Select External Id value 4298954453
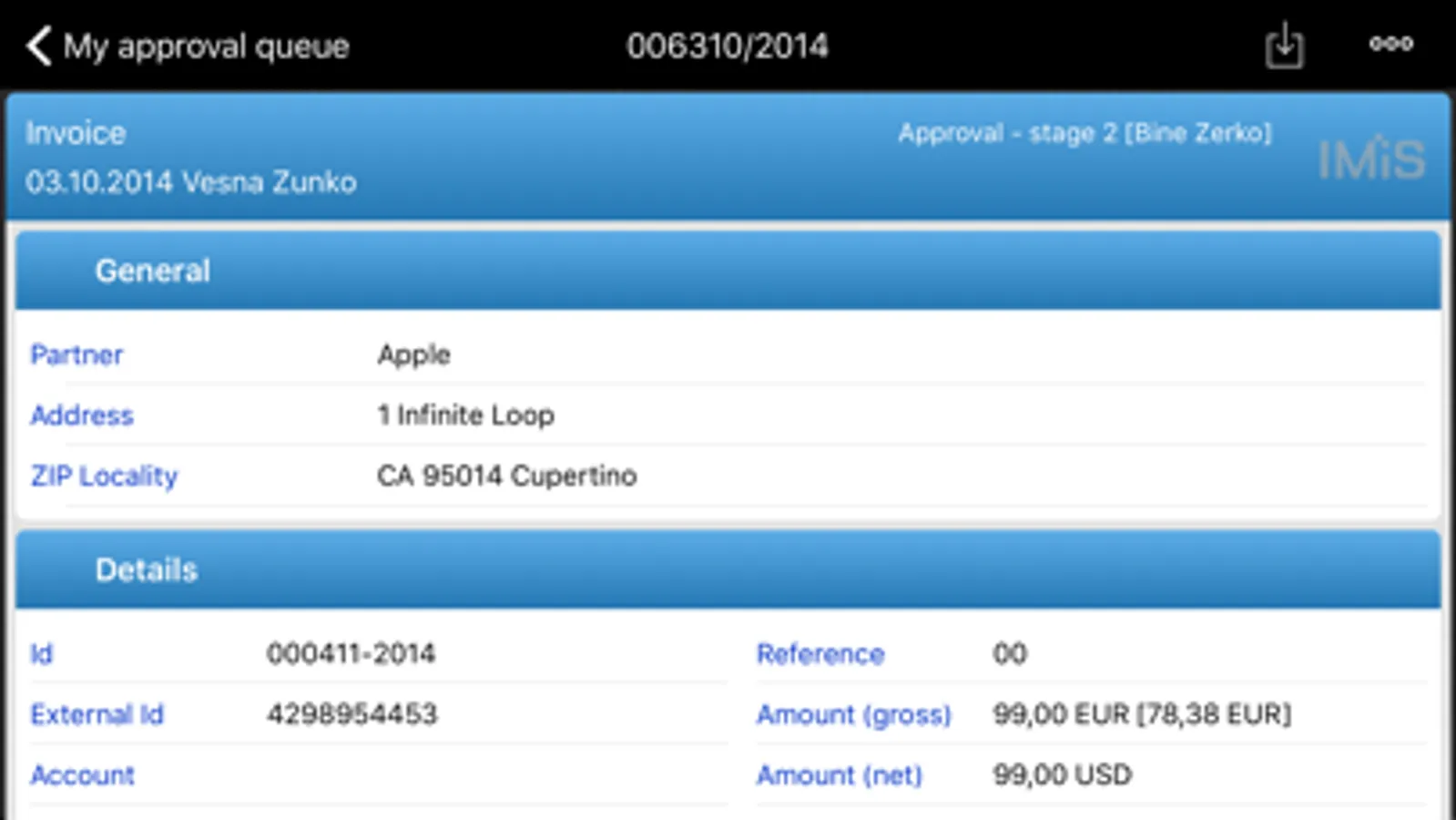 tap(351, 714)
